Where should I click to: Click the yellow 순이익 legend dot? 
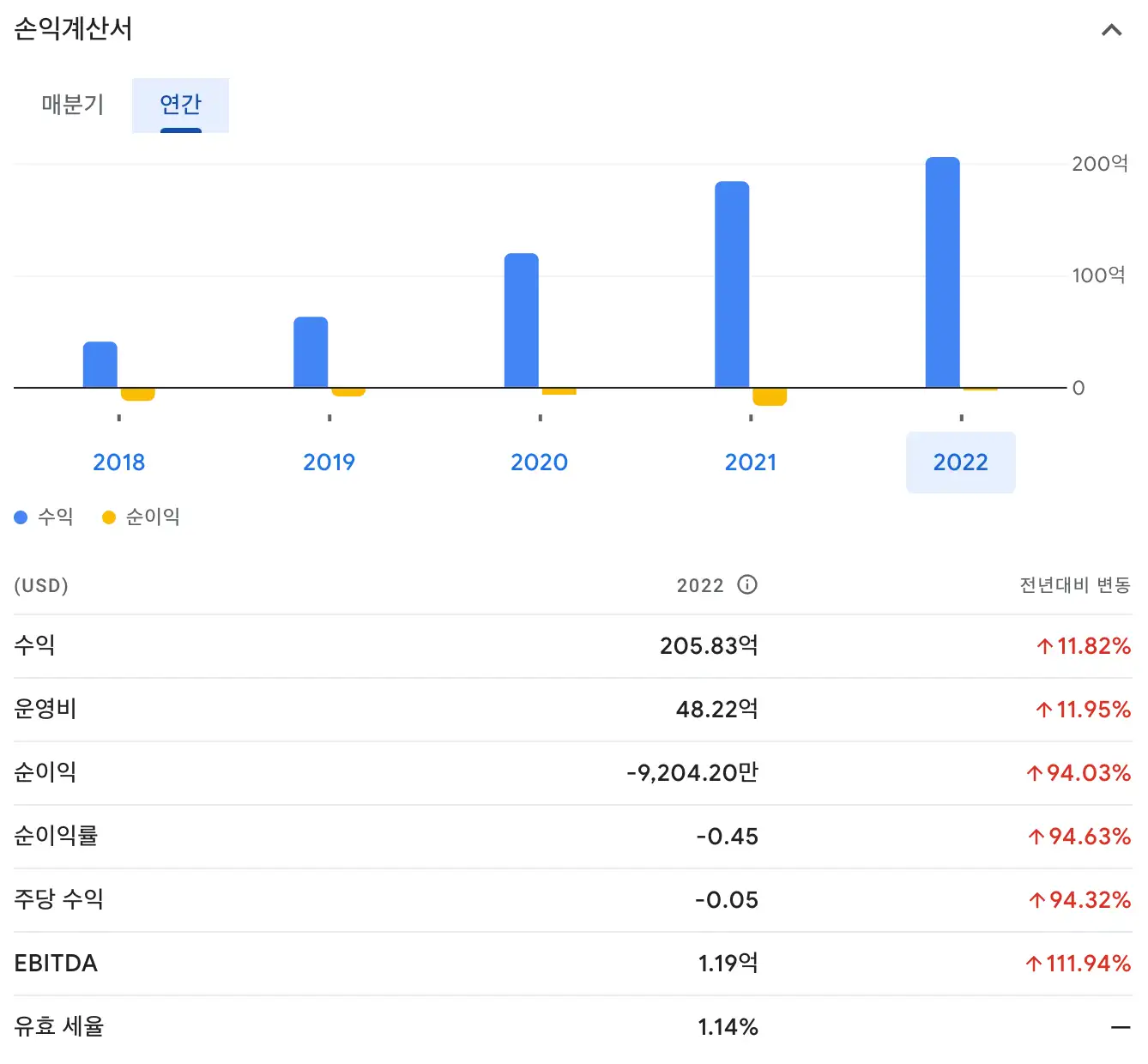pyautogui.click(x=106, y=517)
